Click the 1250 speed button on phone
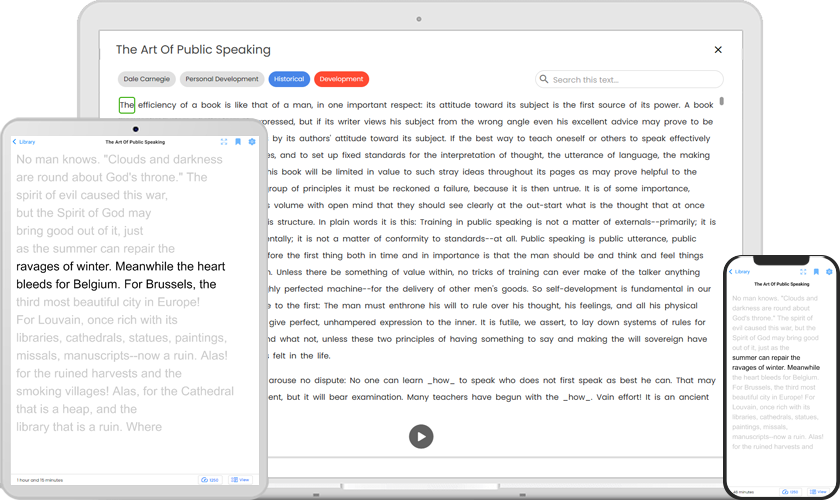 791,491
